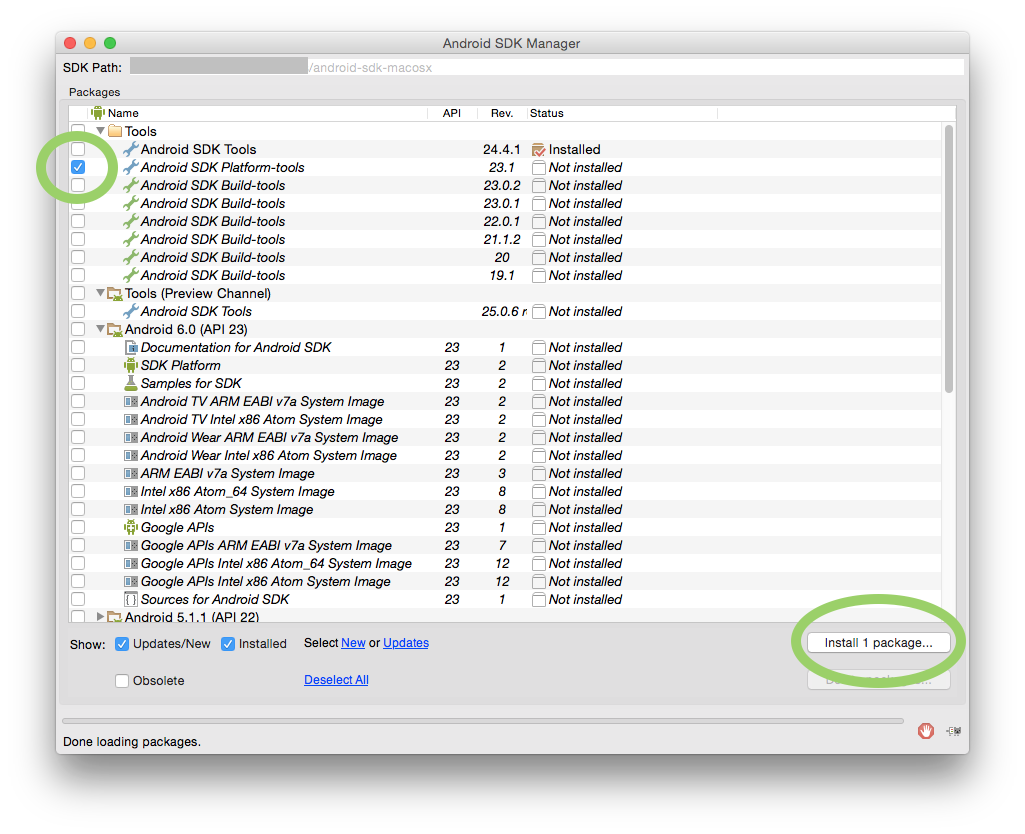Select the Google APIs Intel x86 Atom System Image row

(506, 582)
